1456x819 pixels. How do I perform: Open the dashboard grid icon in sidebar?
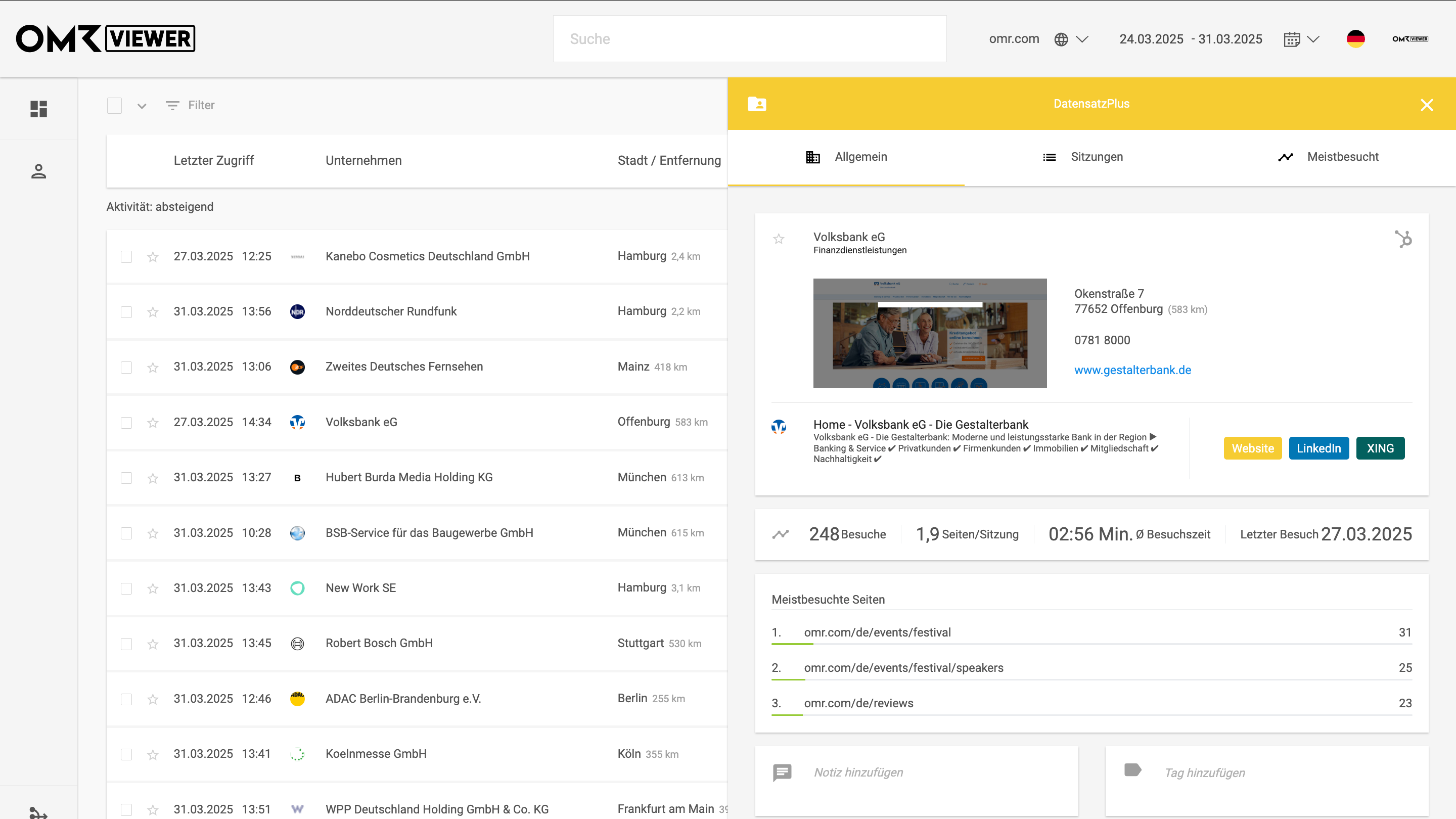coord(38,109)
